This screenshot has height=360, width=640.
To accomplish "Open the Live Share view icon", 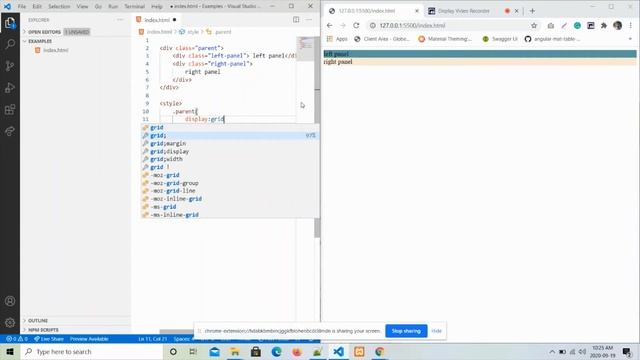I will (x=10, y=131).
